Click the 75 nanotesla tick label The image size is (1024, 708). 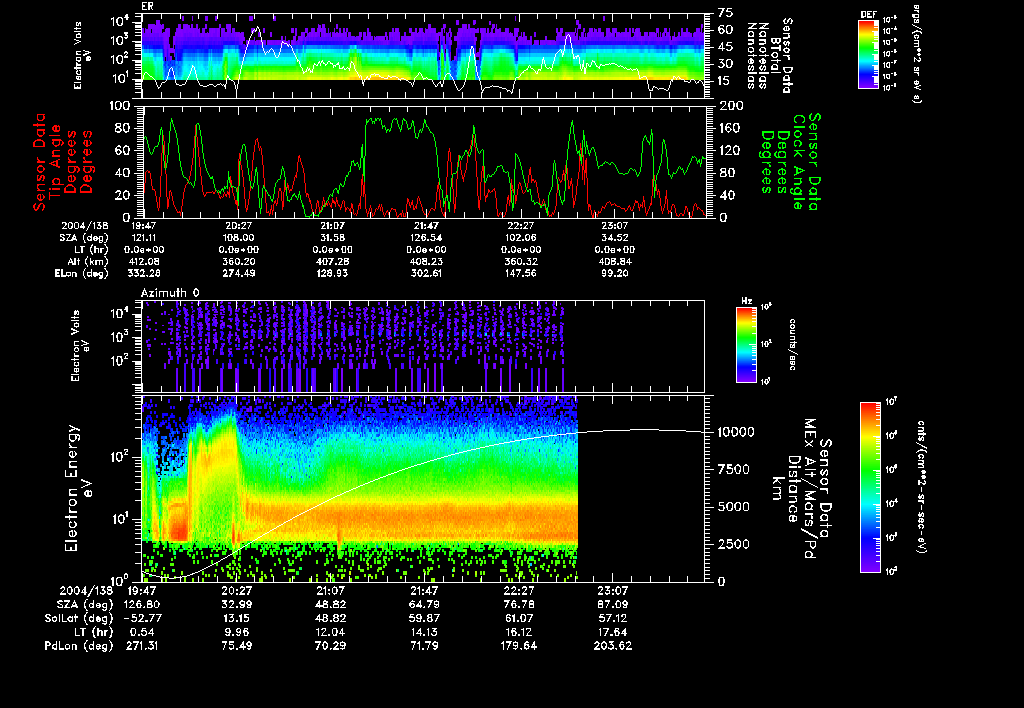click(x=726, y=12)
